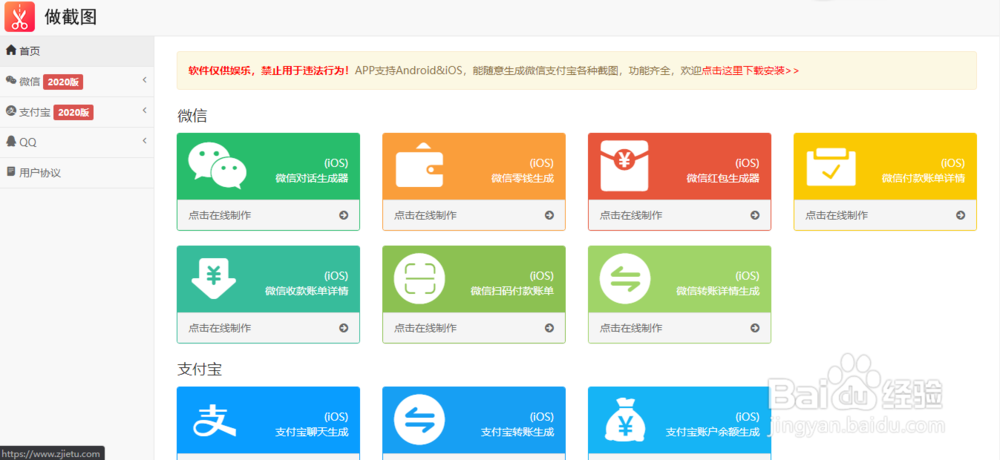Click the red envelope icon on 微信红包生成器
1000x460 pixels.
(624, 165)
